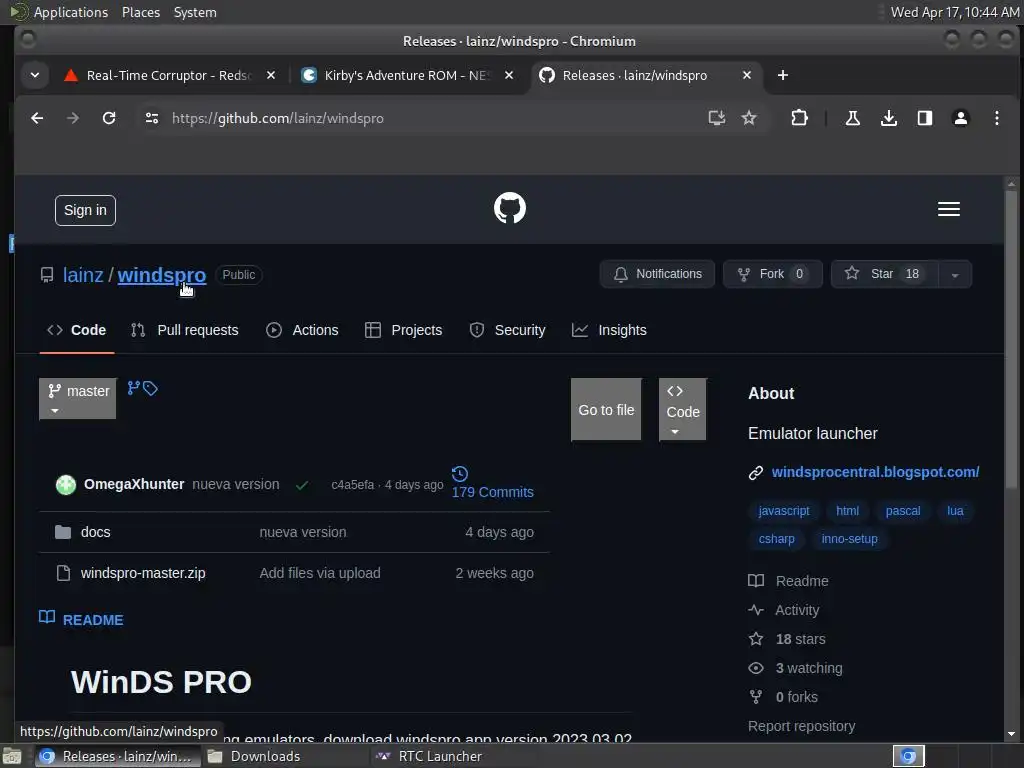The image size is (1024, 768).
Task: Select the Code repository tab
Action: (x=76, y=330)
